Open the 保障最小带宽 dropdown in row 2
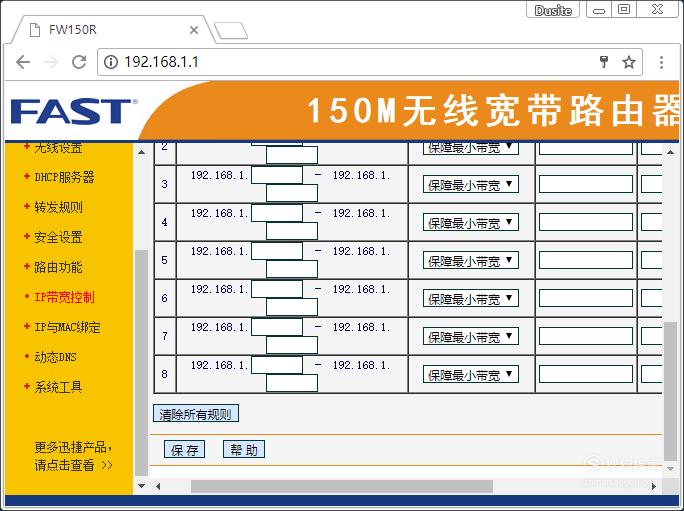This screenshot has width=684, height=511. (x=471, y=148)
